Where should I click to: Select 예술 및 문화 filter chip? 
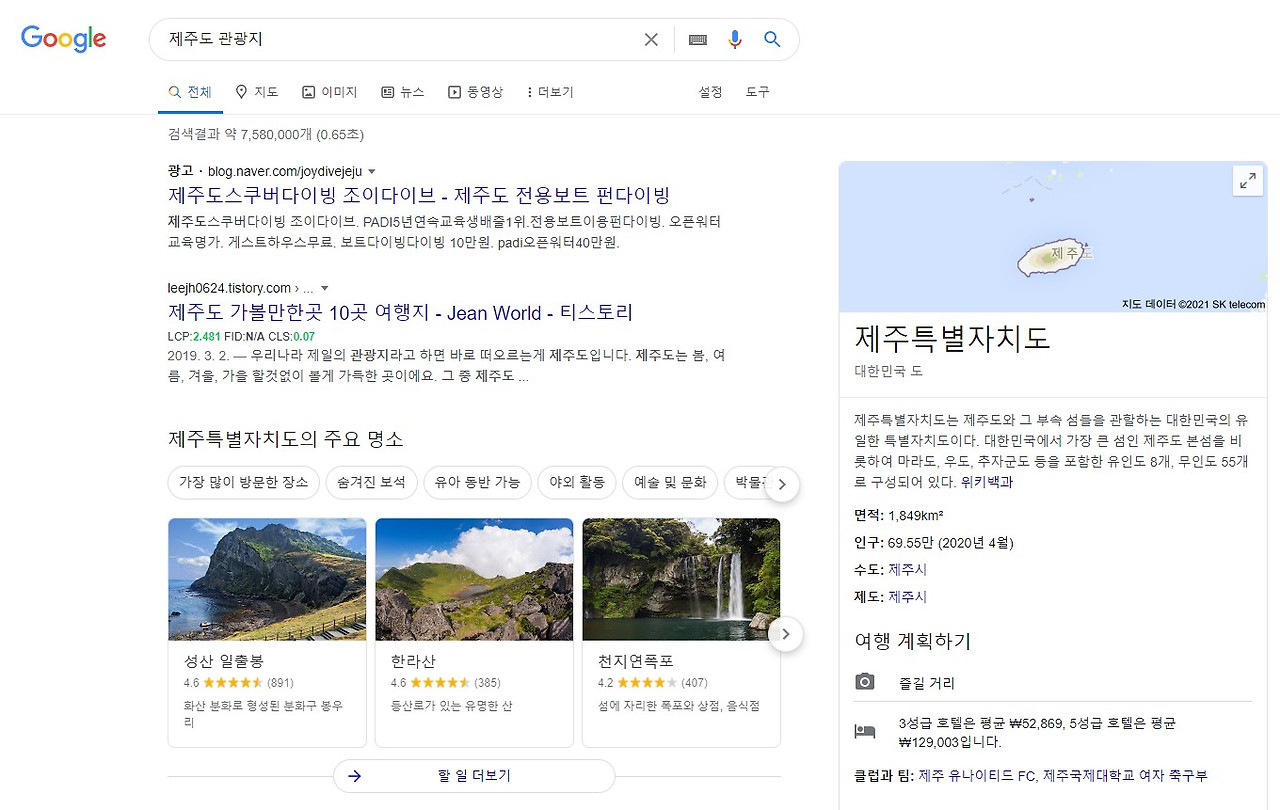670,482
